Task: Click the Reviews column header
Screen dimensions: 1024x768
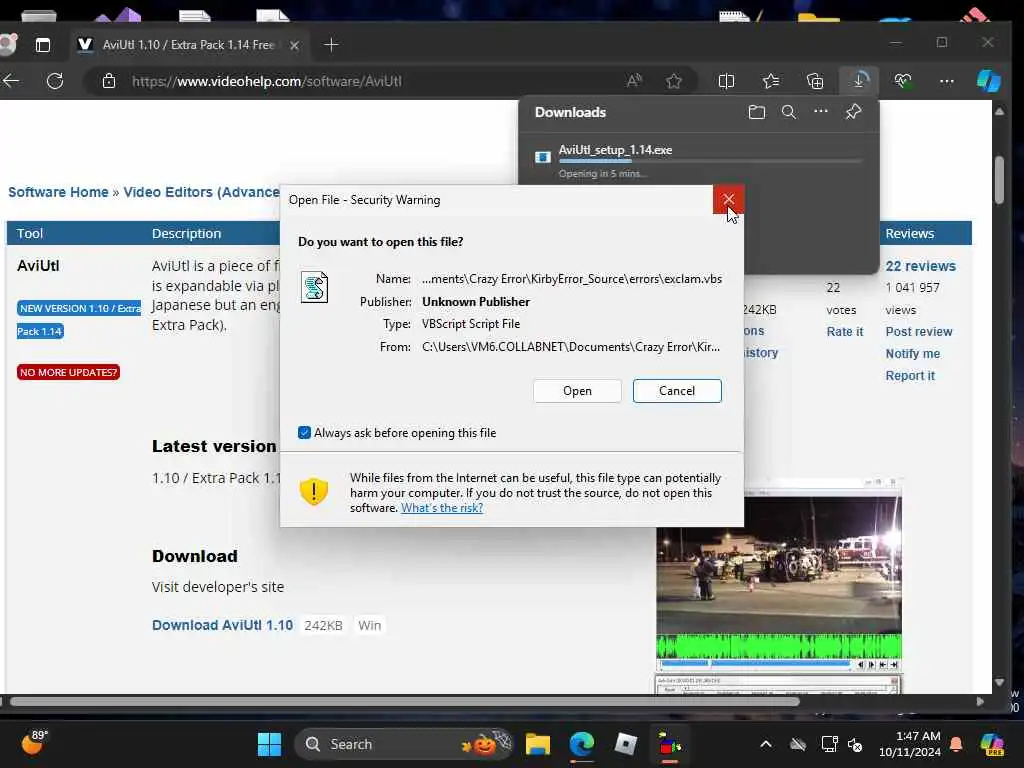Action: tap(909, 233)
